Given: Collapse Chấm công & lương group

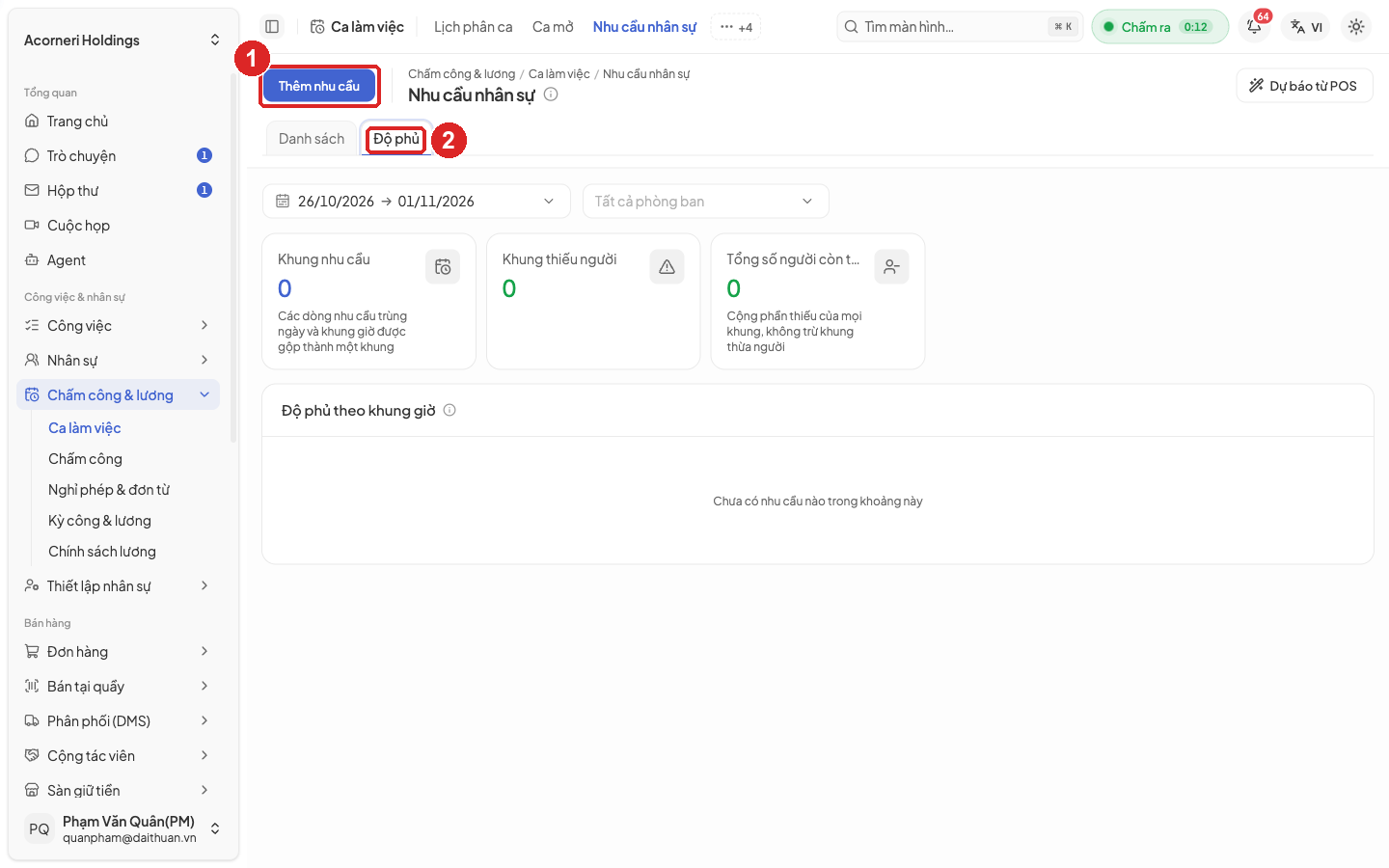Looking at the screenshot, I should pos(118,395).
